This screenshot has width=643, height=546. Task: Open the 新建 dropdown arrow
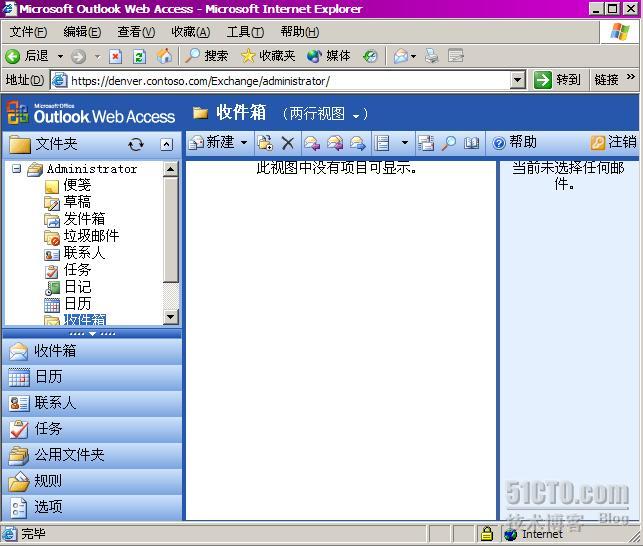[244, 143]
